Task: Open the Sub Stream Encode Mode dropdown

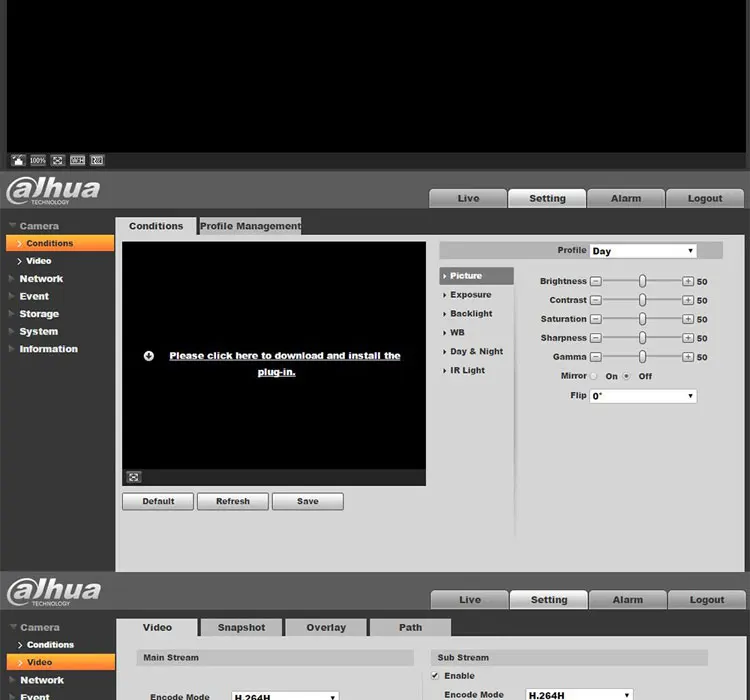Action: tap(579, 695)
